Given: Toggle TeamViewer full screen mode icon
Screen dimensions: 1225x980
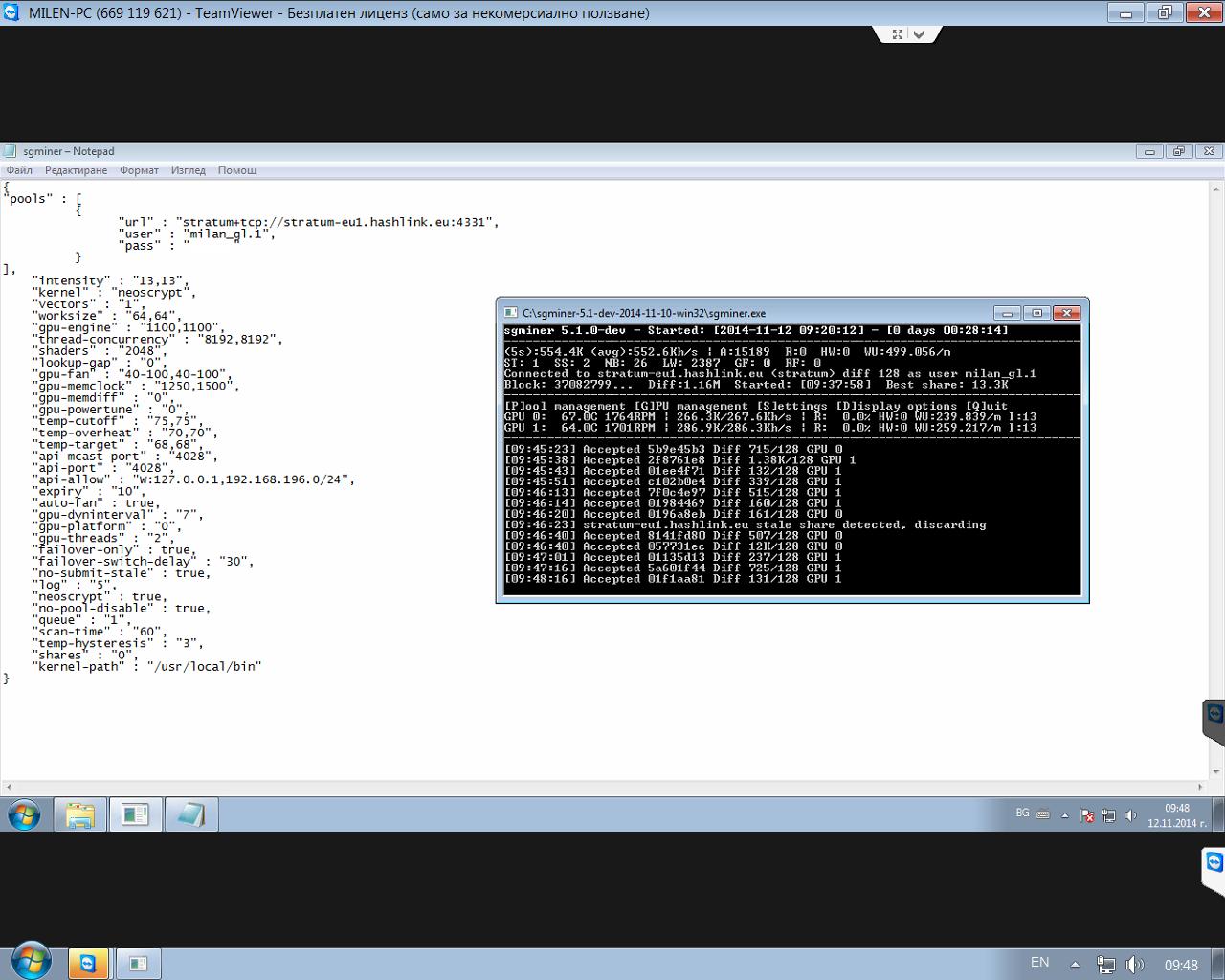Looking at the screenshot, I should 898,34.
